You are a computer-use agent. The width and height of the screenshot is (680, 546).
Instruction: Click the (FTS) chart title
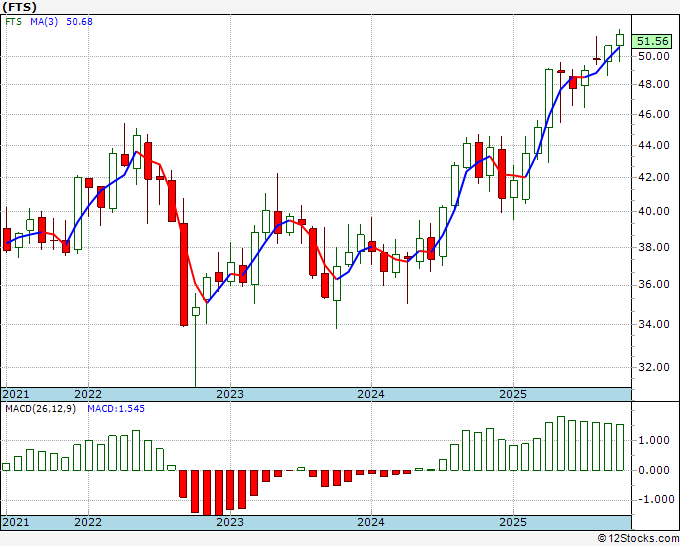20,7
